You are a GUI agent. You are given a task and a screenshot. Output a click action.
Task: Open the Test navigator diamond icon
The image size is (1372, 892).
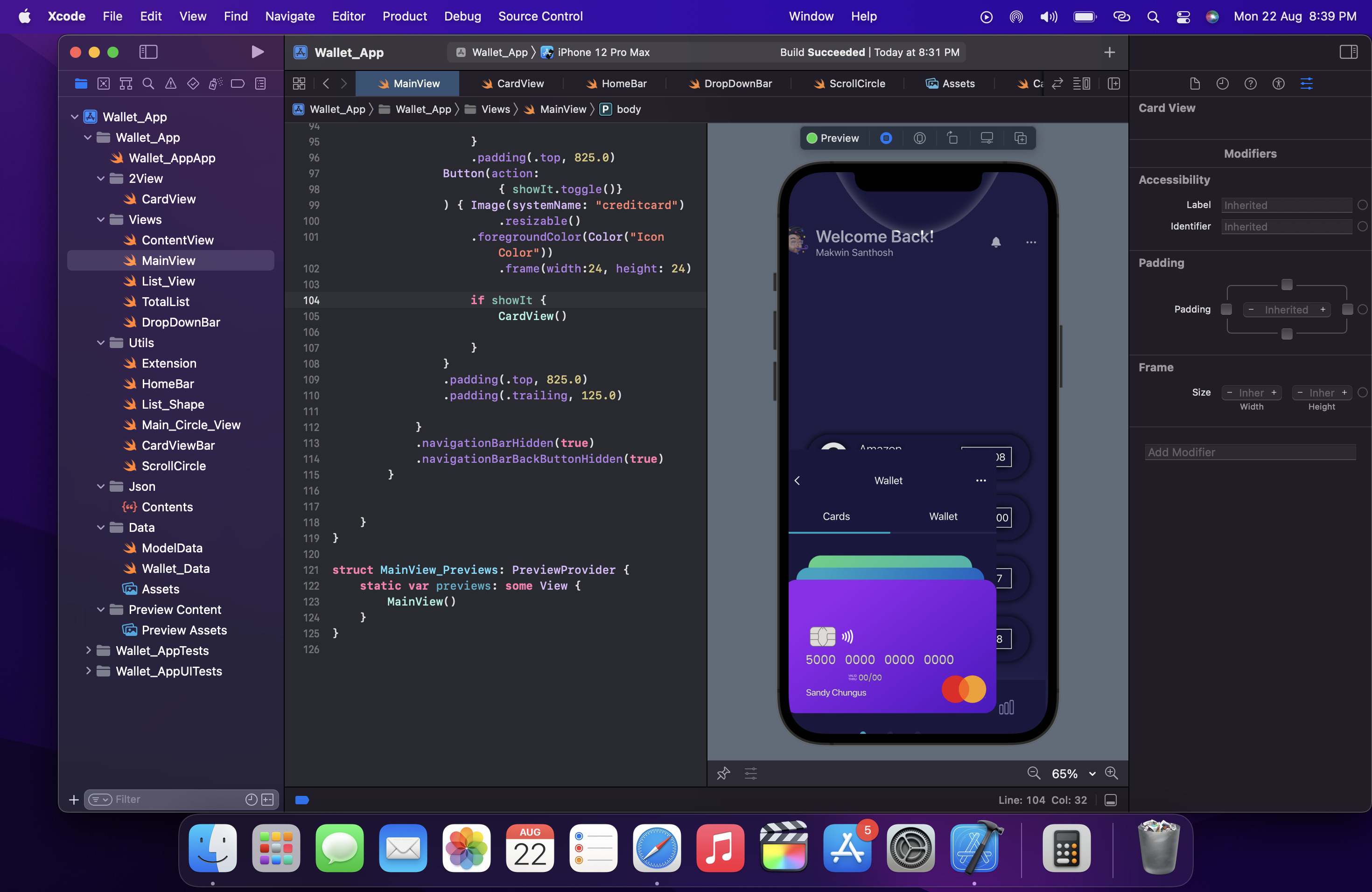coord(193,84)
